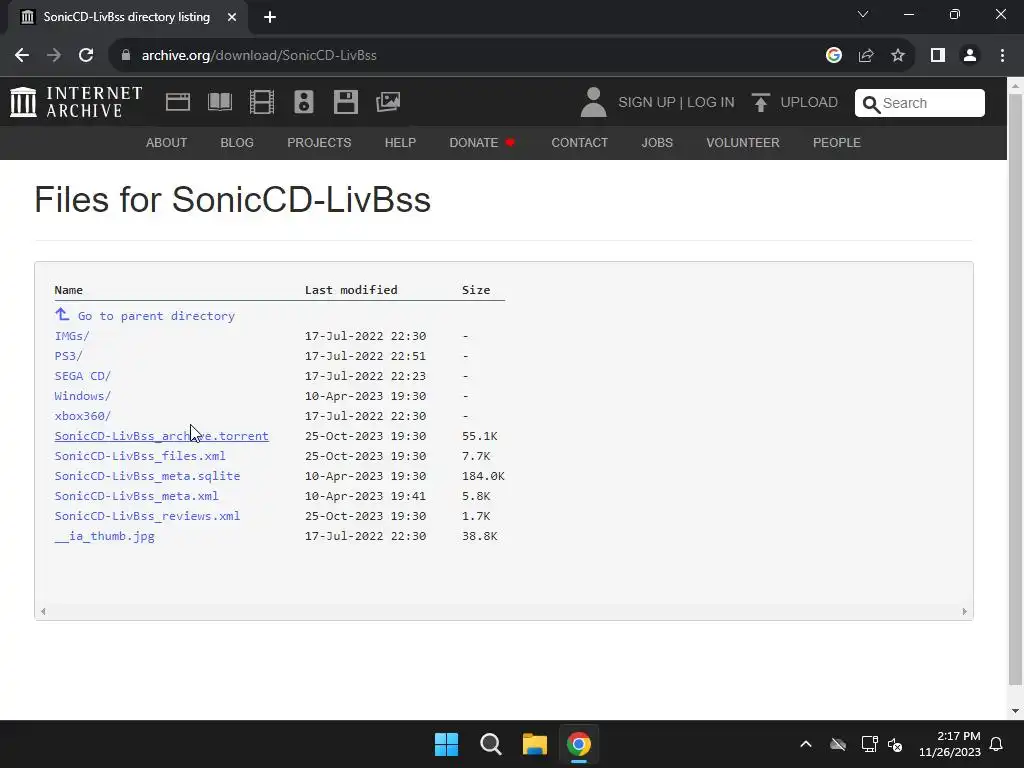Click the listing's scroll-left arrow
Viewport: 1024px width, 768px height.
pos(43,611)
